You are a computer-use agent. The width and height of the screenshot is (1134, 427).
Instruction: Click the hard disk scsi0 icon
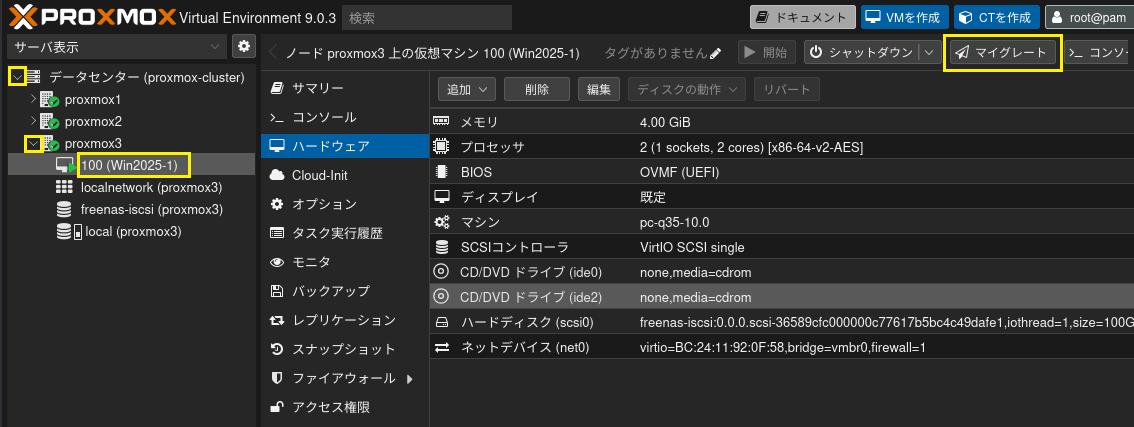click(441, 322)
